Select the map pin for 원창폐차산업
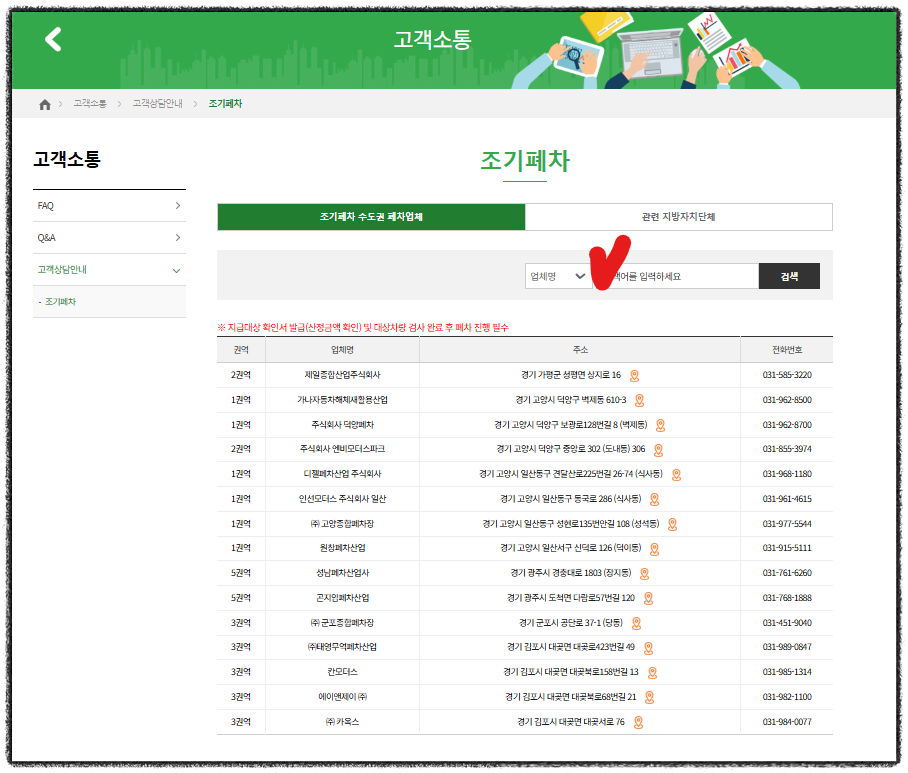Image resolution: width=908 pixels, height=773 pixels. 654,546
